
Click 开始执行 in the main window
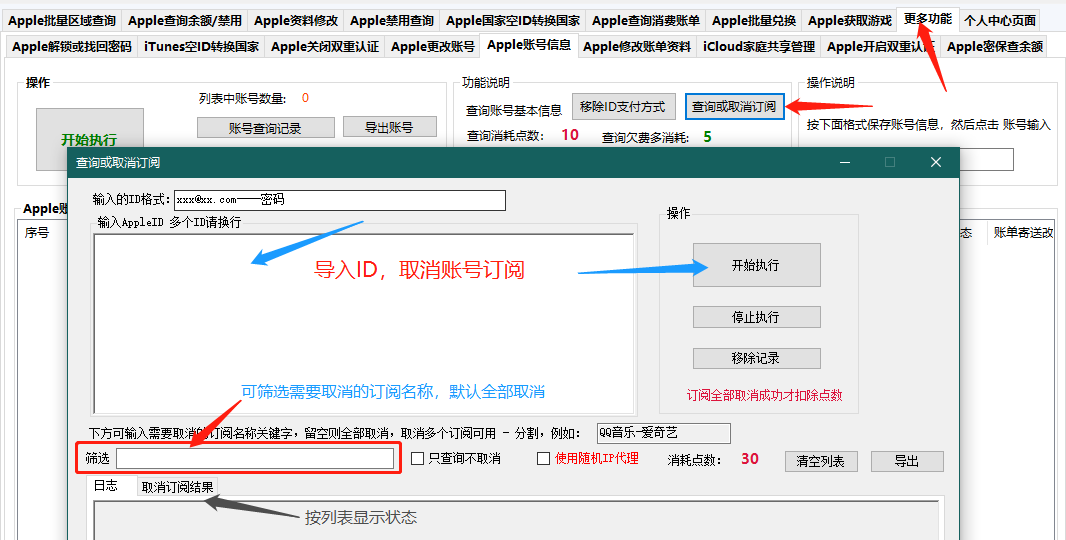click(90, 138)
